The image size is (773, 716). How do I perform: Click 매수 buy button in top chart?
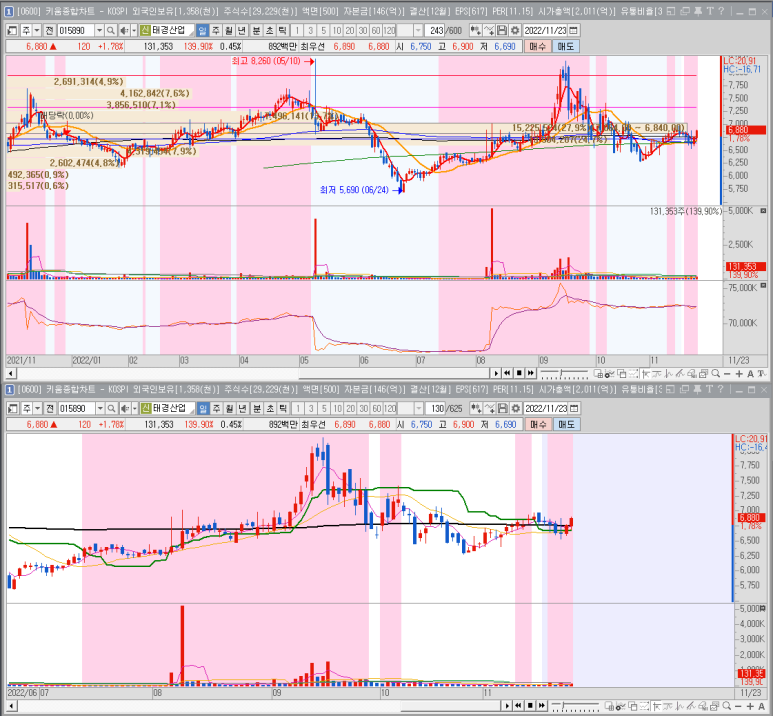537,46
